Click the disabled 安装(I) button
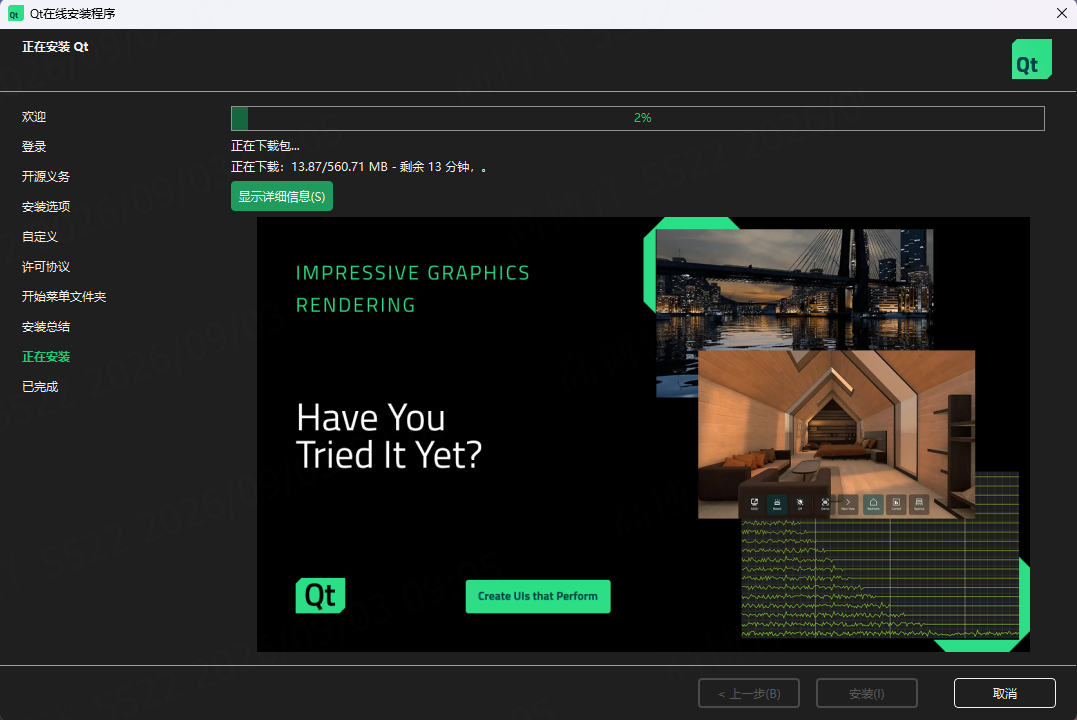 click(866, 693)
